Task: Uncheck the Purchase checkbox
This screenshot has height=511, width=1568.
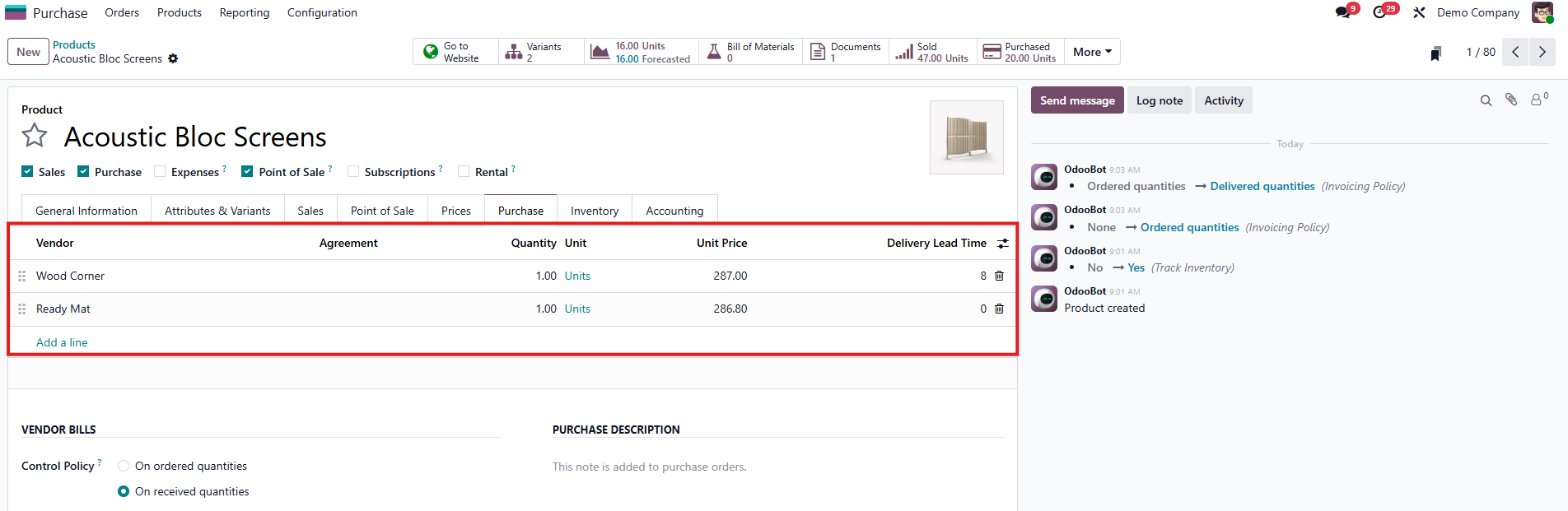Action: [x=83, y=171]
